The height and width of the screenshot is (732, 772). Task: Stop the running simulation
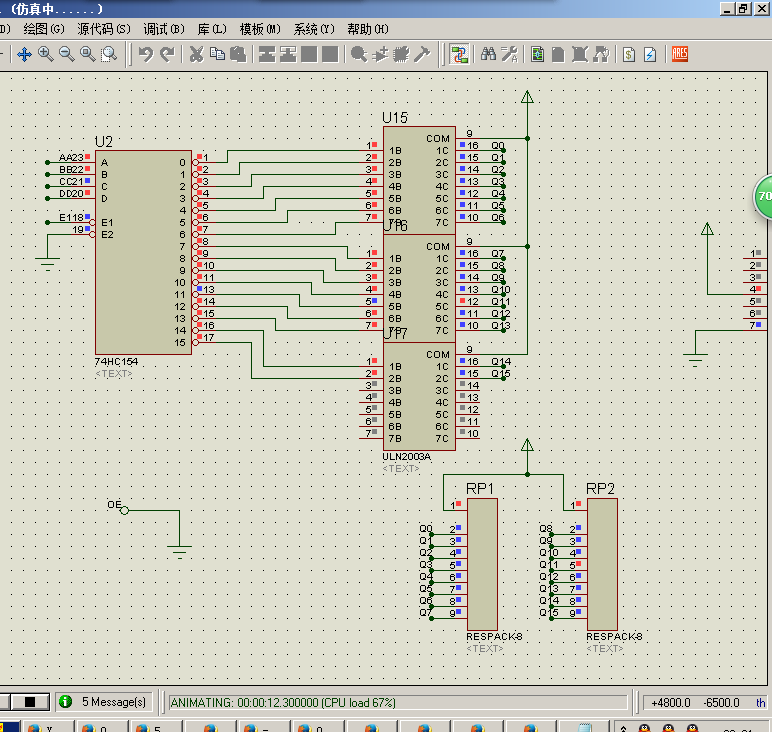tap(30, 701)
